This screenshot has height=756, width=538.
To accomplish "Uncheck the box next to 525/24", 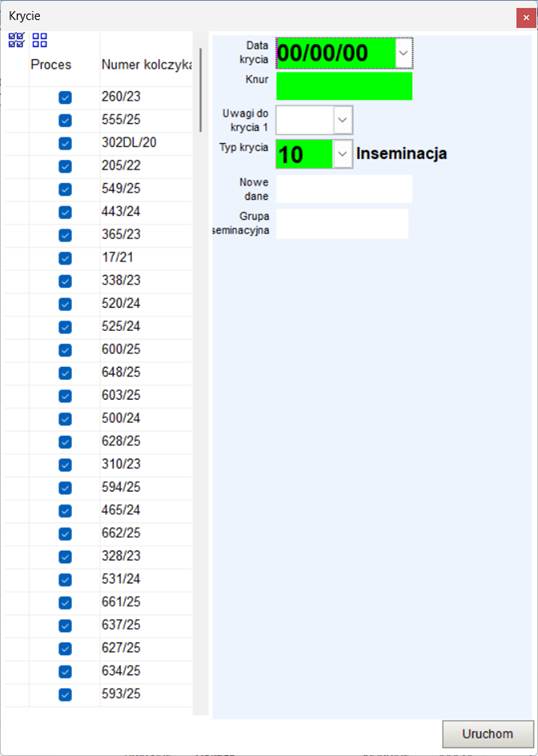I will tap(65, 327).
